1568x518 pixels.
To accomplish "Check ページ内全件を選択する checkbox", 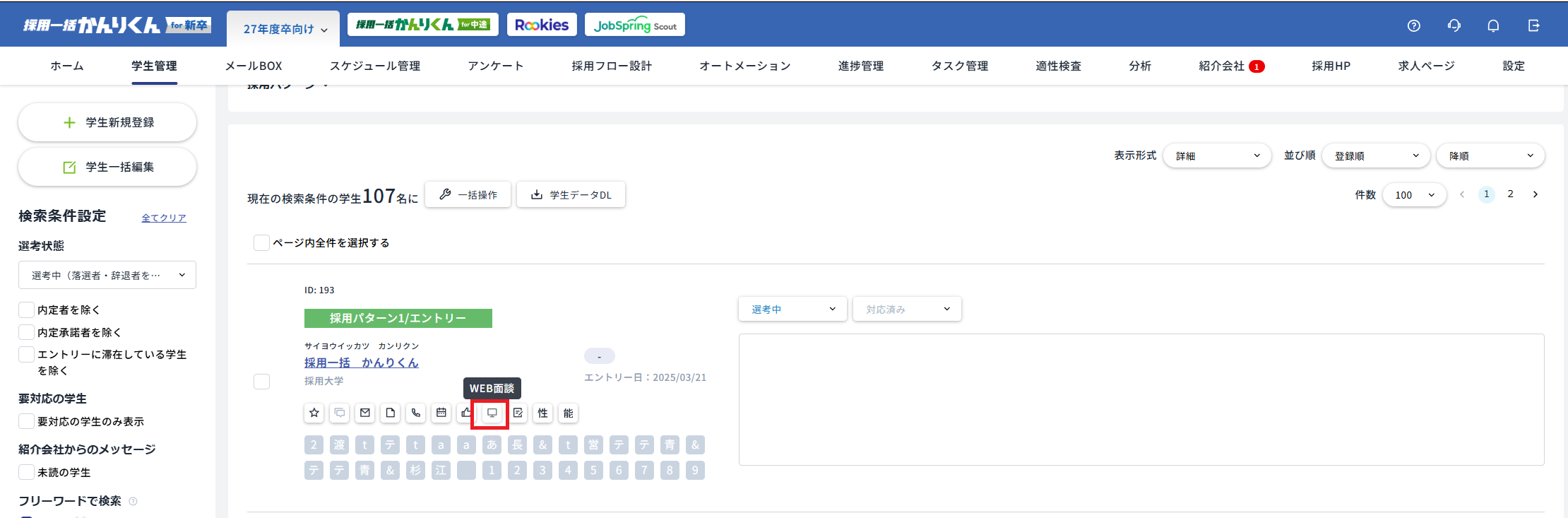I will (261, 242).
